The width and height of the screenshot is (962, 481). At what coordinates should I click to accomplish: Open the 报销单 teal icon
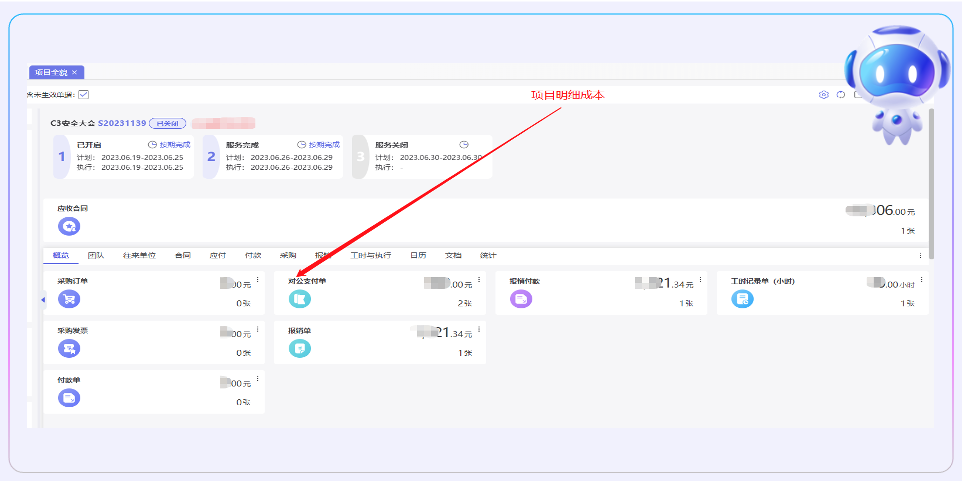click(x=300, y=348)
